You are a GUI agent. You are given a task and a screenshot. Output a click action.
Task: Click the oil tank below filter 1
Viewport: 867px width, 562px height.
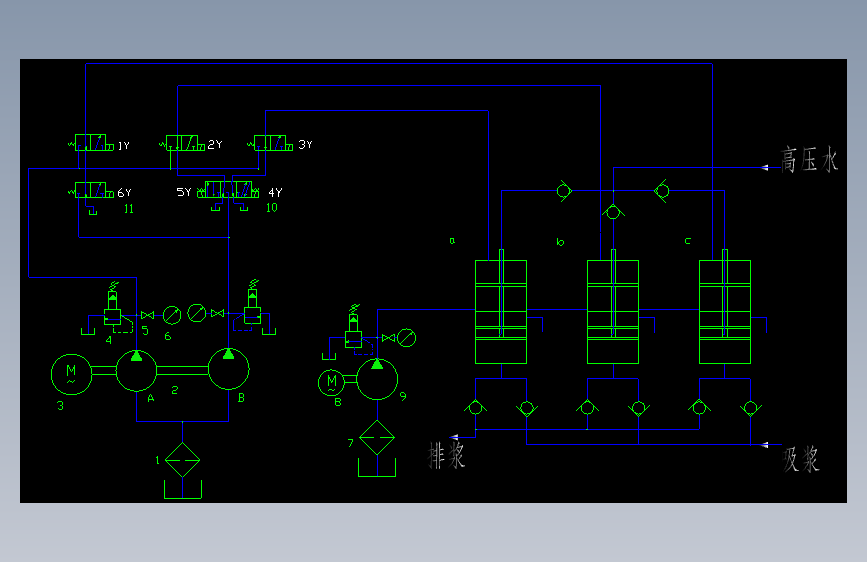(x=183, y=490)
